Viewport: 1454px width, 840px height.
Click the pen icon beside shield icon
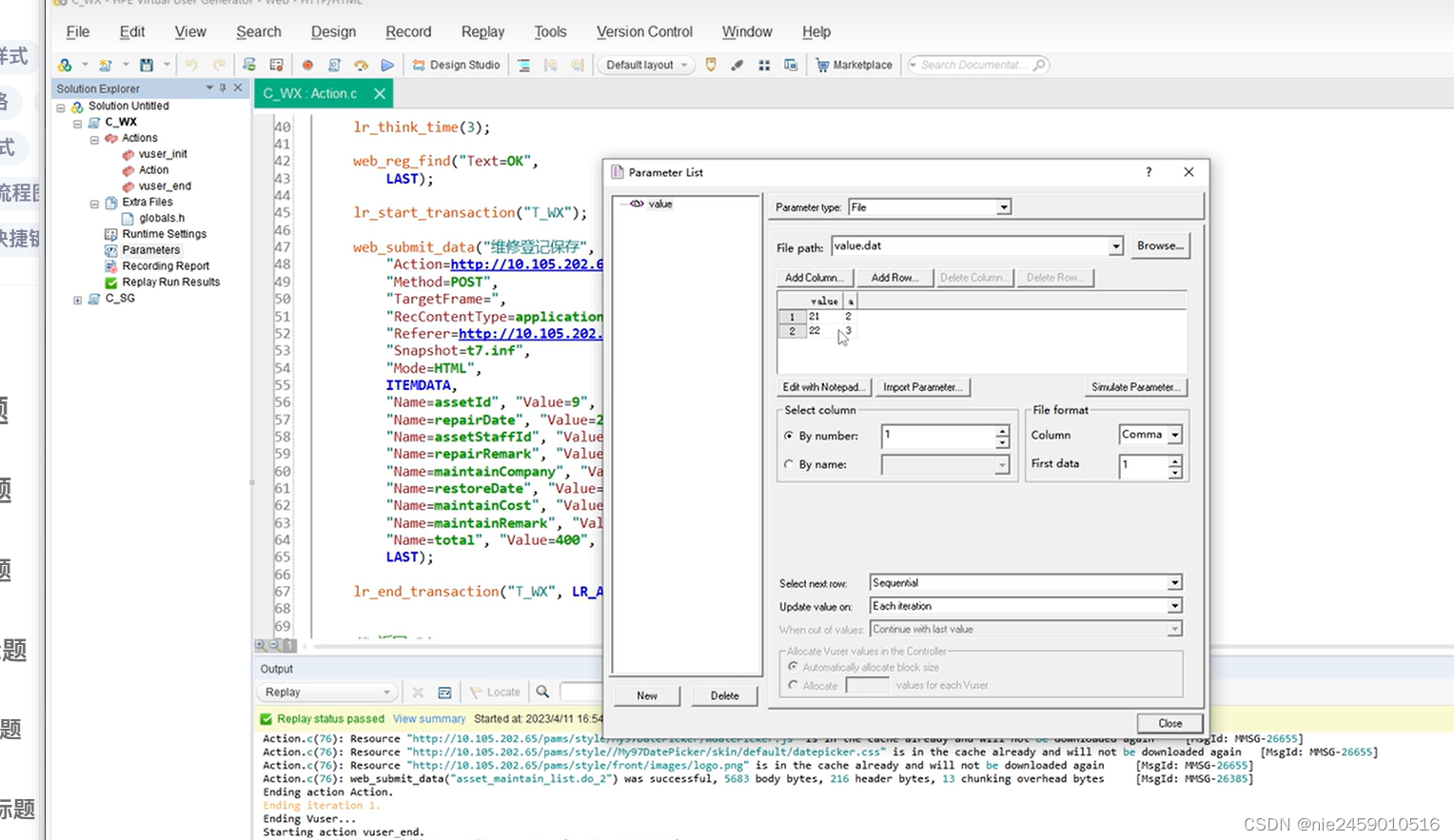[737, 66]
